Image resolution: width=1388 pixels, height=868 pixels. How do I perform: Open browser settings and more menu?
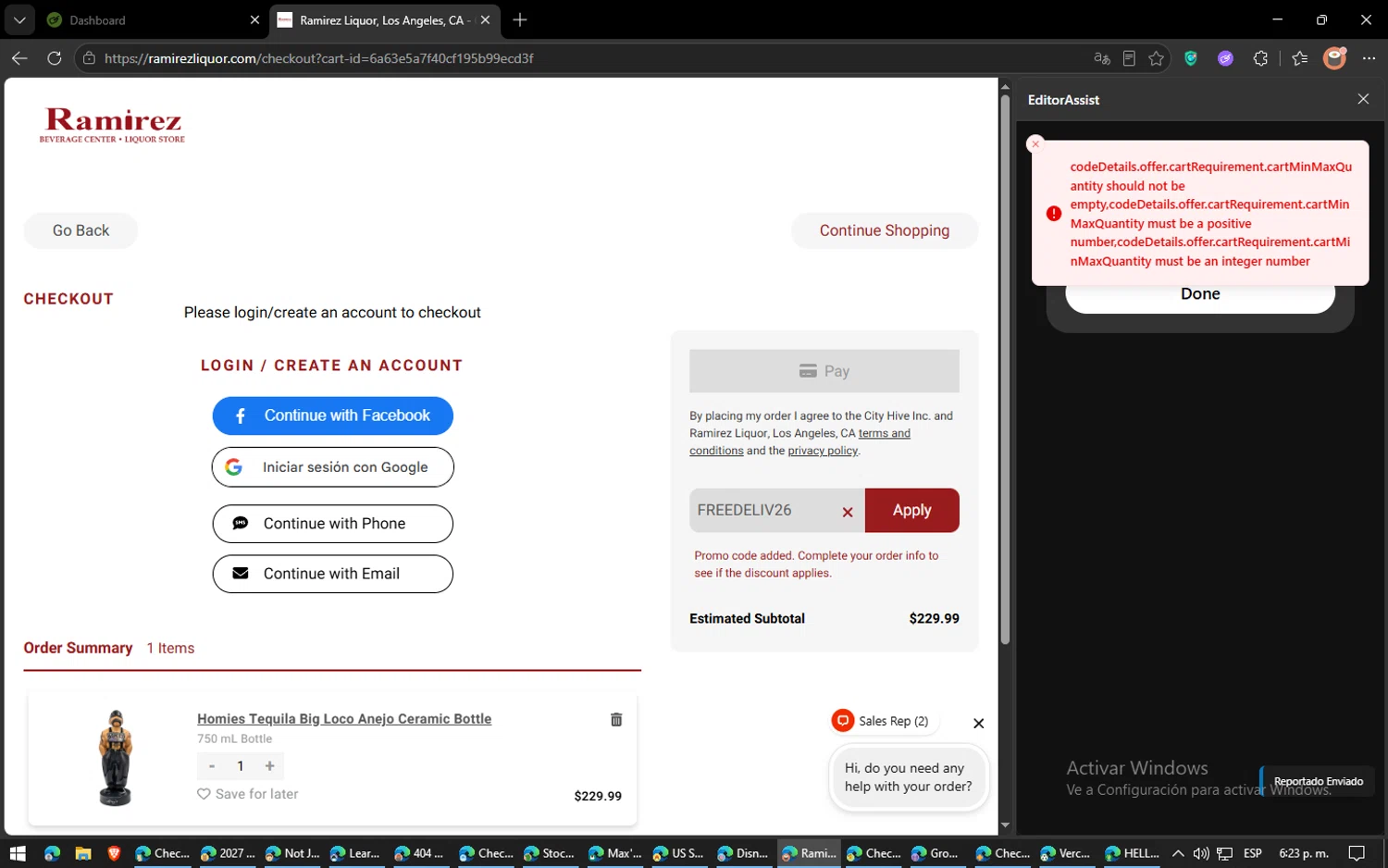1369,58
